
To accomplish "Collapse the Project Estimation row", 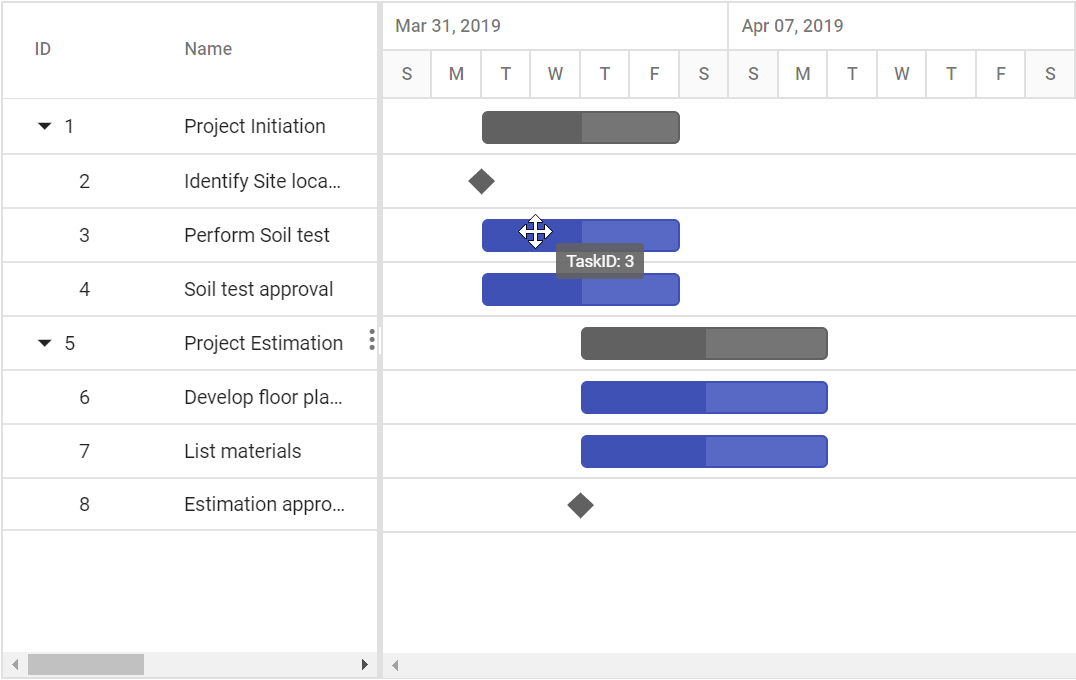I will coord(45,343).
